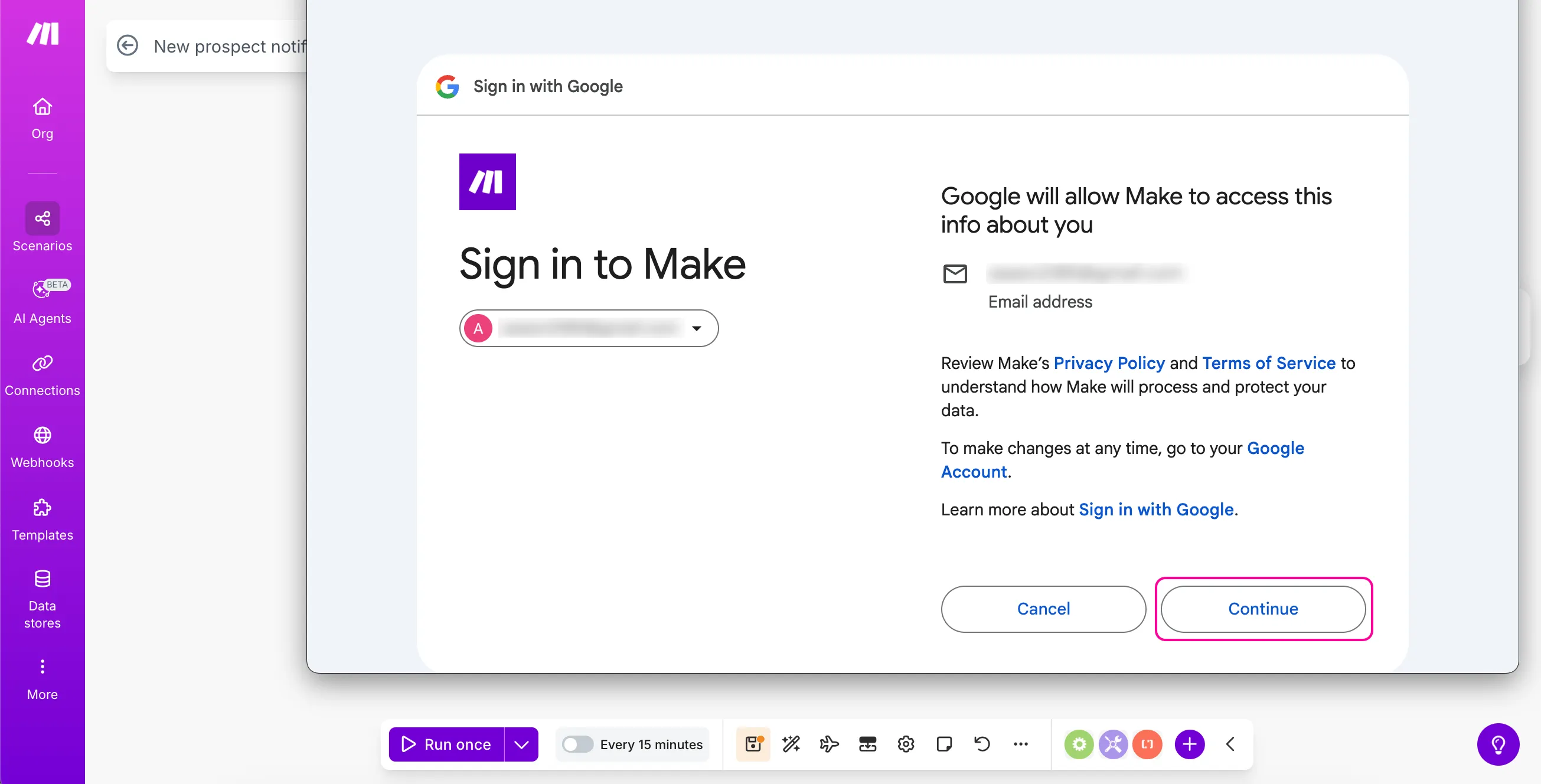Open scenario inputs and outputs icon
Screen dimensions: 1541x784
tap(867, 744)
